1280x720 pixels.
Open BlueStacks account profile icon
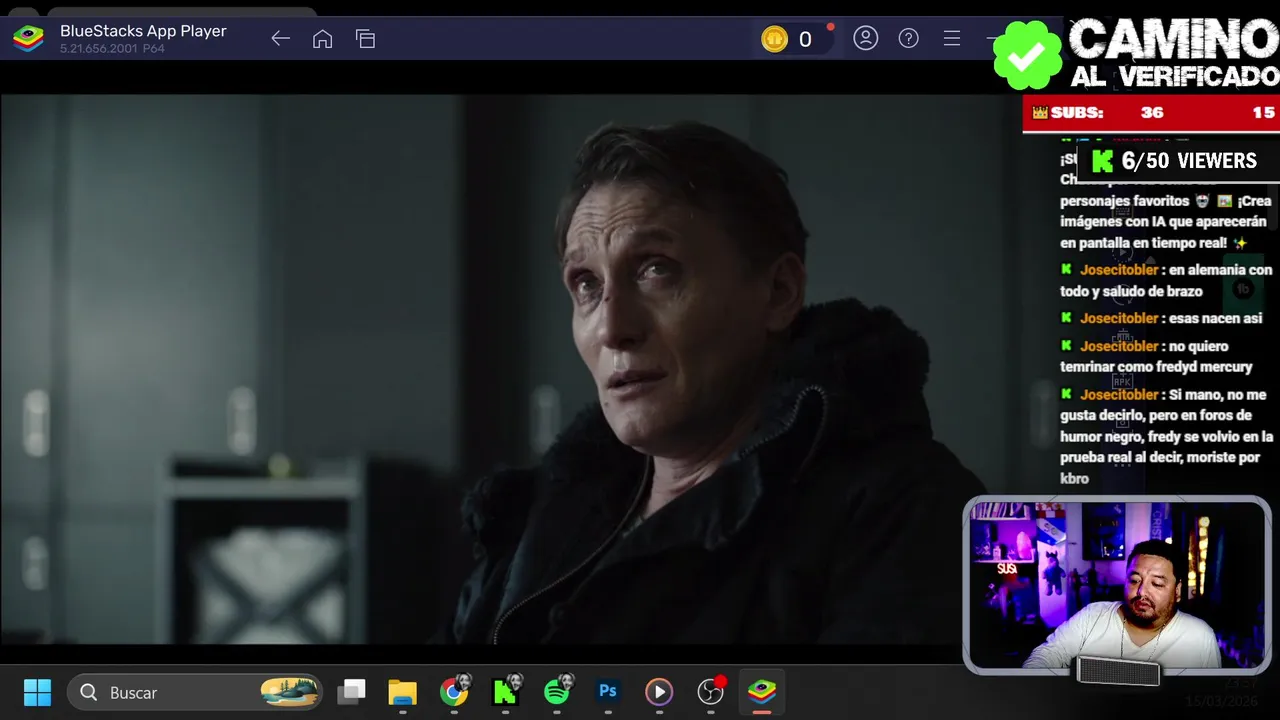pyautogui.click(x=865, y=38)
